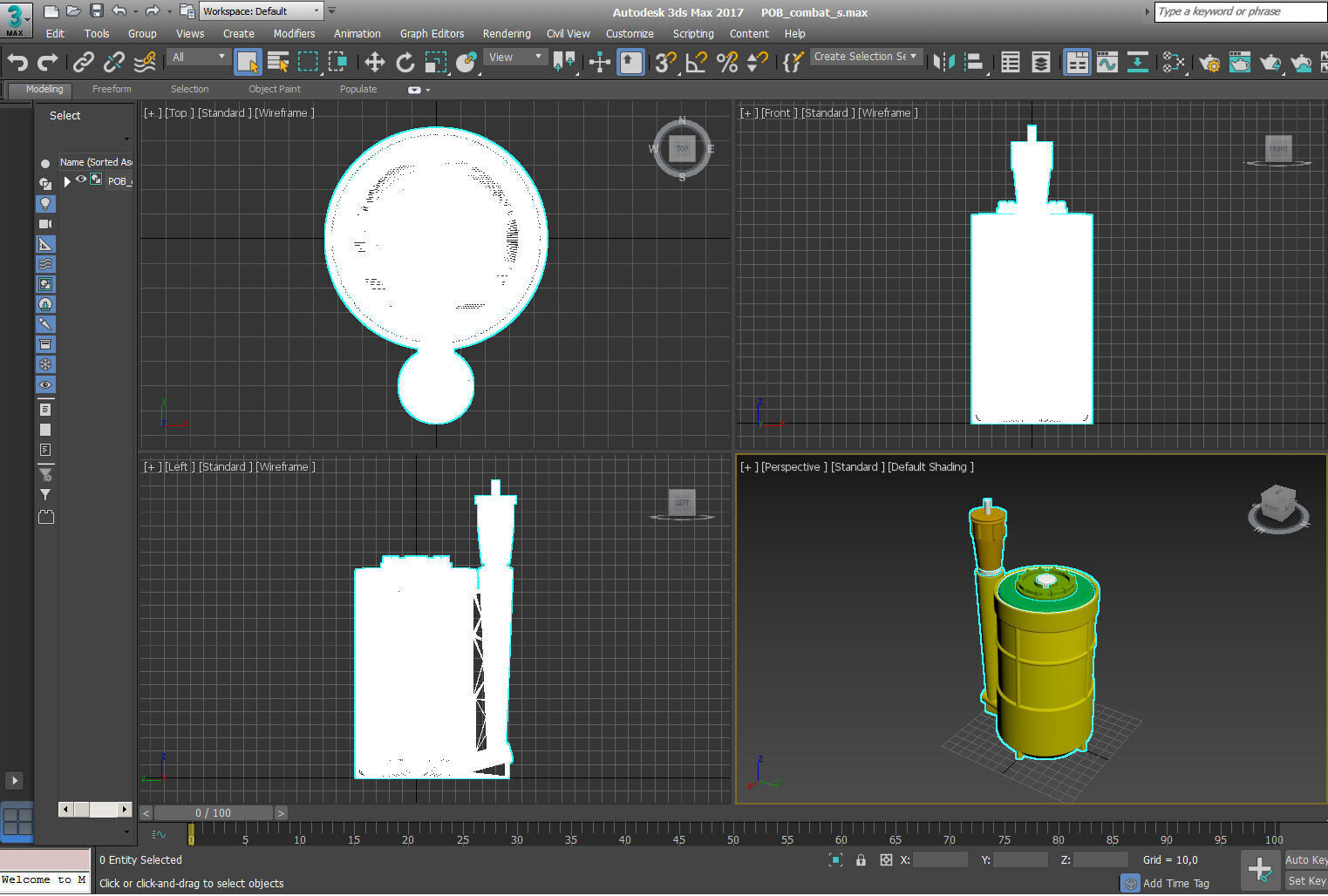The height and width of the screenshot is (896, 1328).
Task: Click the Default Shading viewport label
Action: click(x=930, y=467)
